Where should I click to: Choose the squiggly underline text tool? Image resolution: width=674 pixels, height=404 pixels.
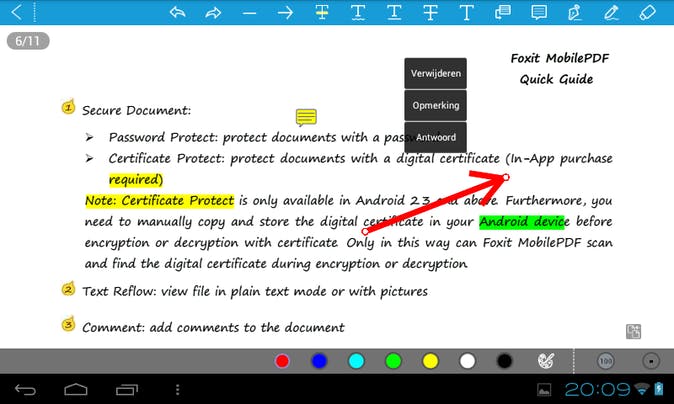[358, 12]
